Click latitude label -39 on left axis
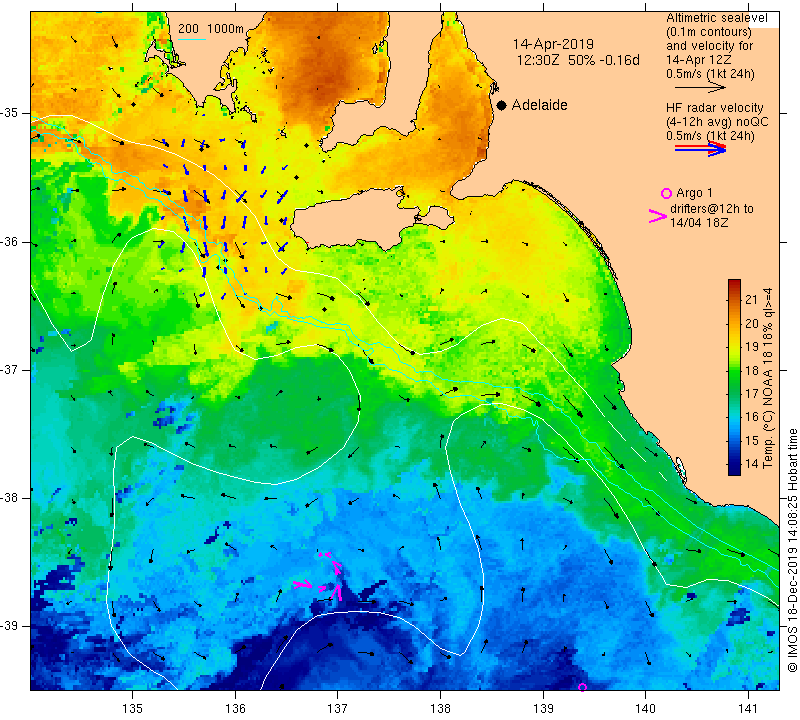Screen dimensions: 800x720 click(x=10, y=626)
